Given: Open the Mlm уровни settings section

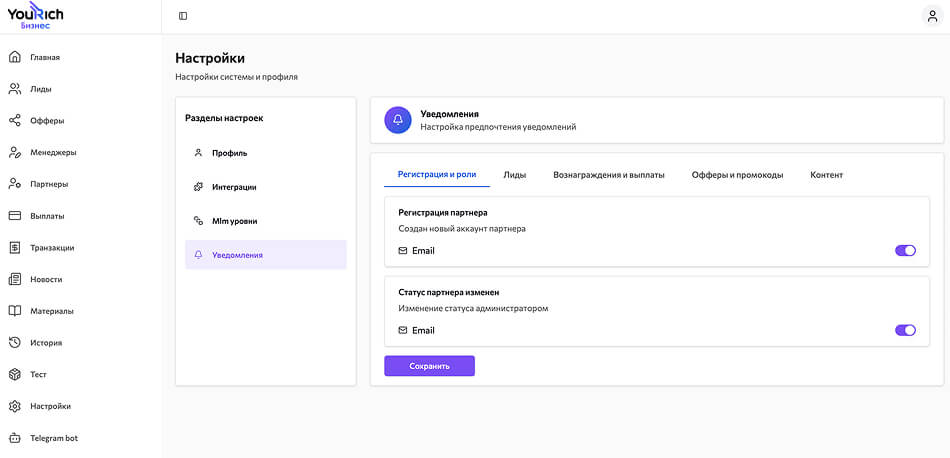Looking at the screenshot, I should coord(266,221).
